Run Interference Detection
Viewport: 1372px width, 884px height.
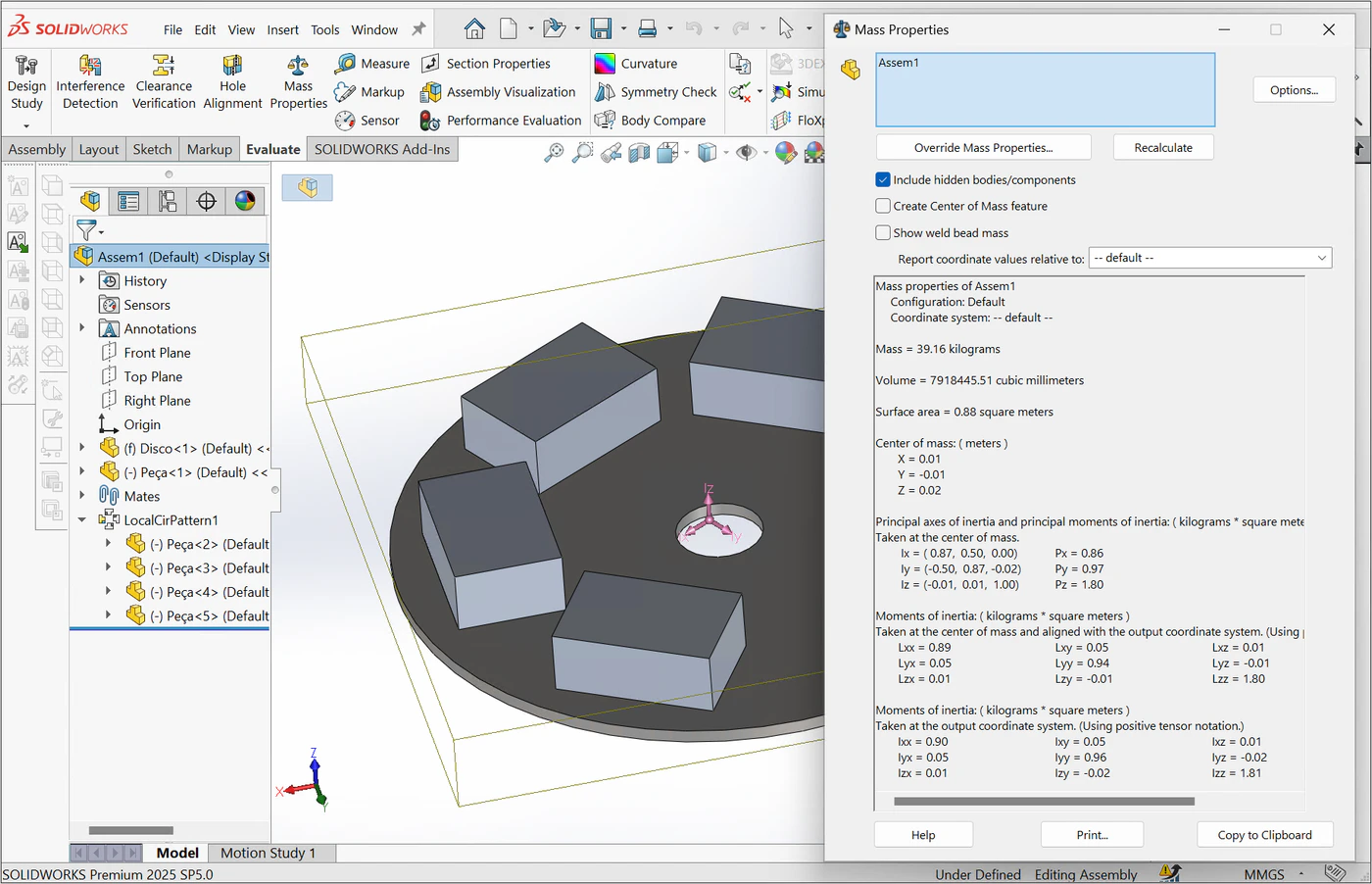(x=90, y=83)
